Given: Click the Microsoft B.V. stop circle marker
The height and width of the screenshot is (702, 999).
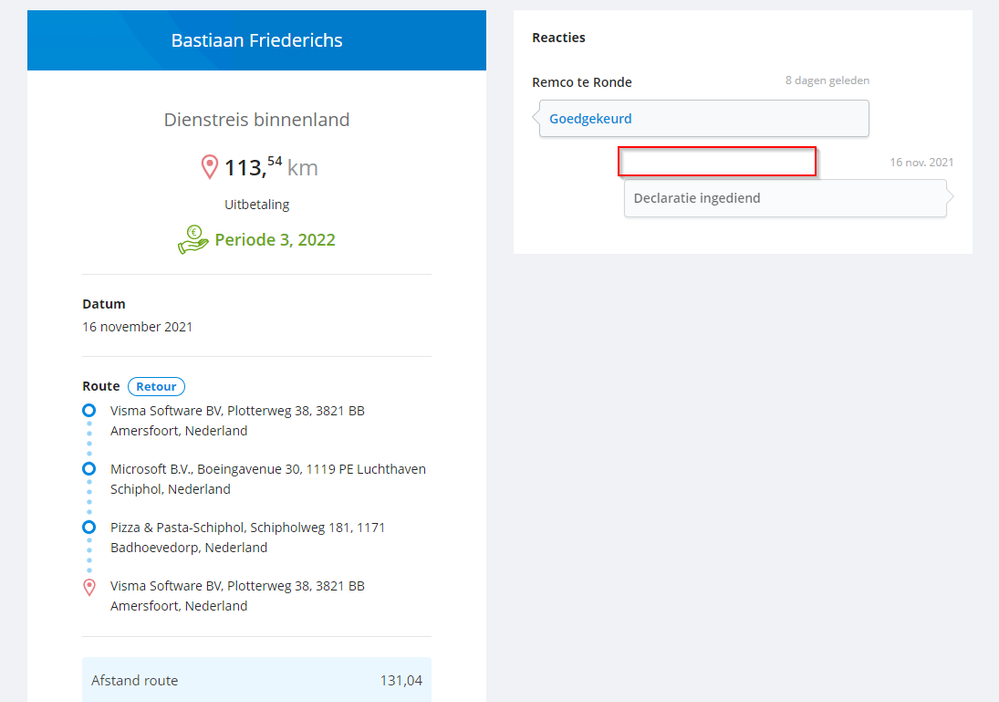Looking at the screenshot, I should pos(89,468).
